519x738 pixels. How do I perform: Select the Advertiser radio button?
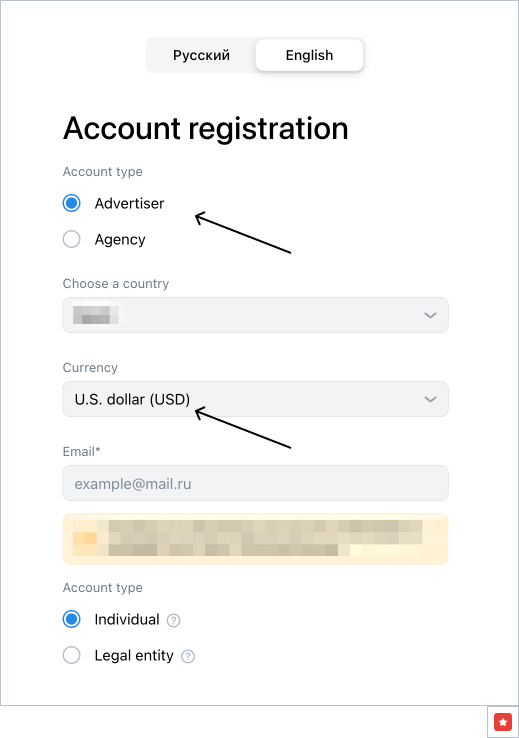coord(72,203)
